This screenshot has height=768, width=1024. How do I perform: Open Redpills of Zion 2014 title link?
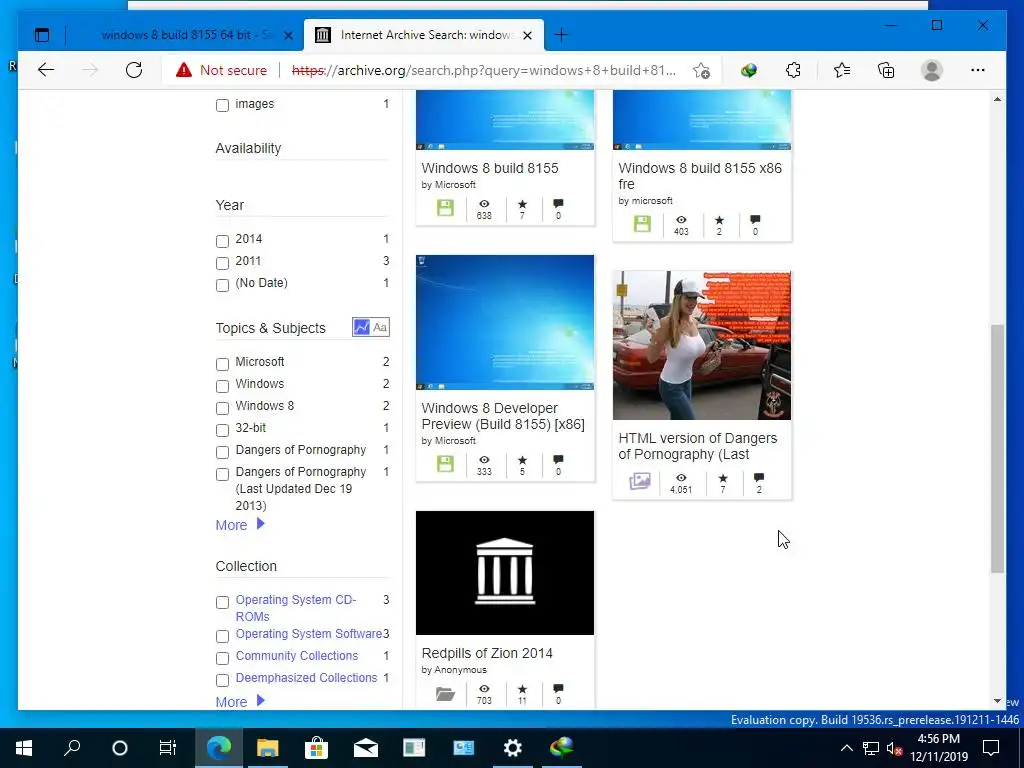pyautogui.click(x=487, y=653)
